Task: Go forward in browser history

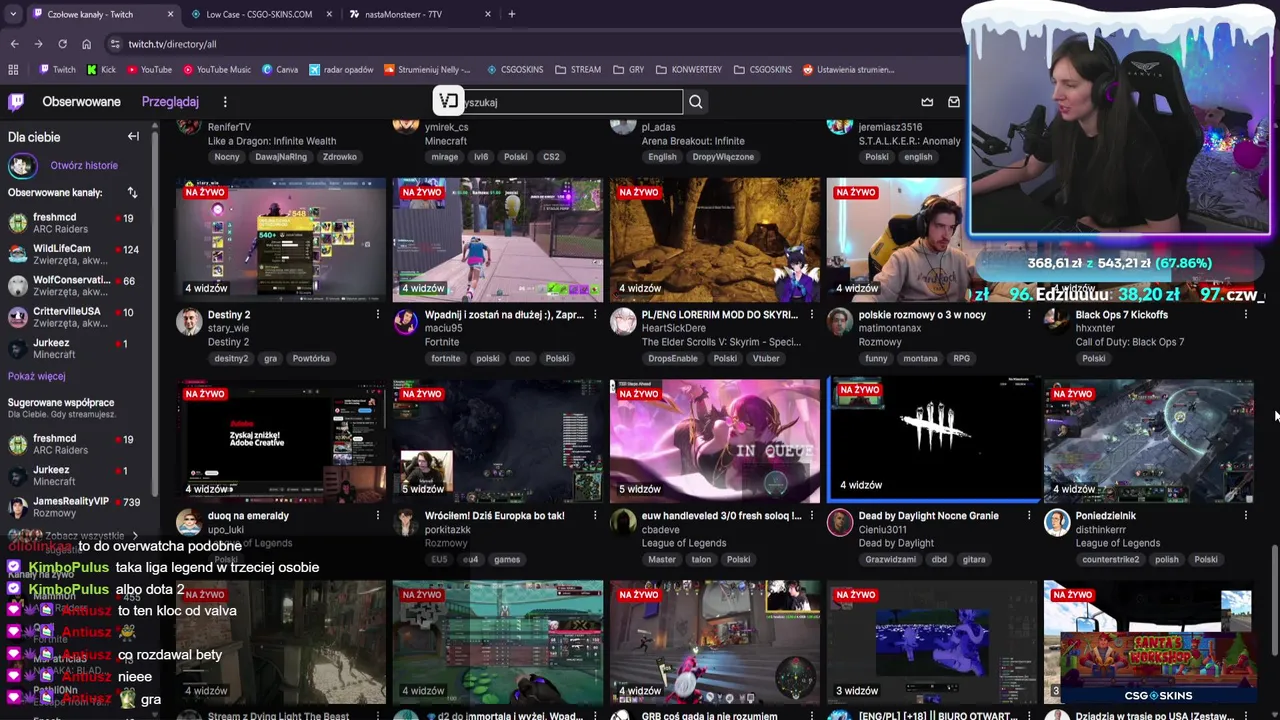Action: pos(38,44)
